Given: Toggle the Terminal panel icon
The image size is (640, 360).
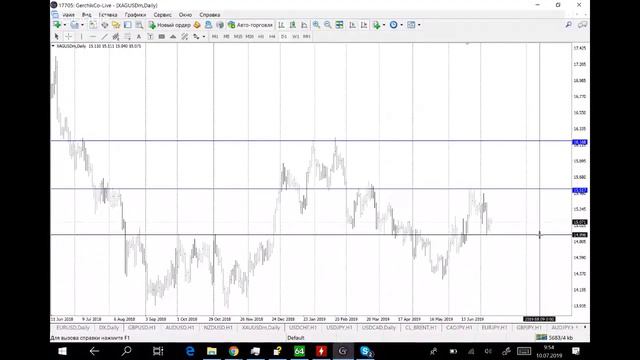Looking at the screenshot, I should point(128,25).
